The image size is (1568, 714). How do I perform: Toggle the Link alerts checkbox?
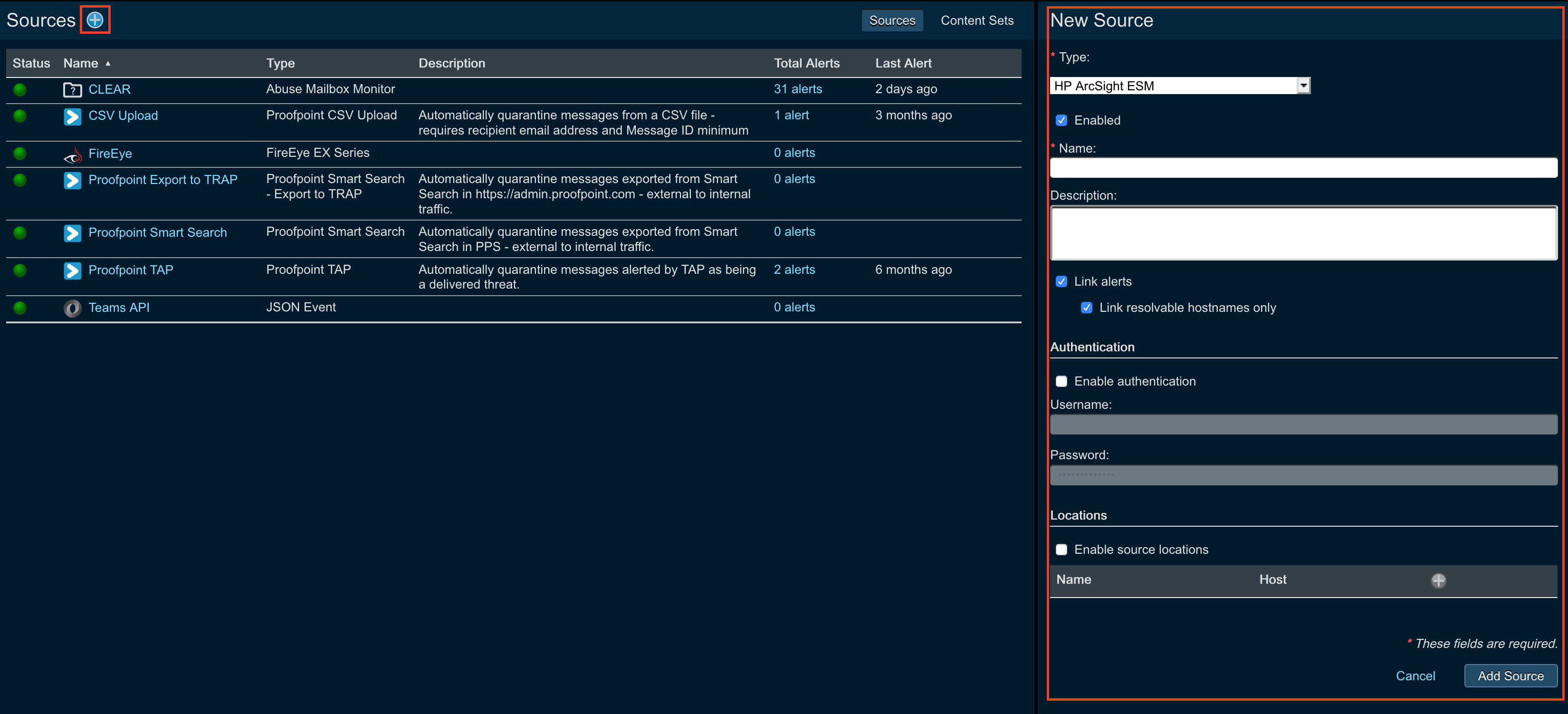coord(1061,281)
